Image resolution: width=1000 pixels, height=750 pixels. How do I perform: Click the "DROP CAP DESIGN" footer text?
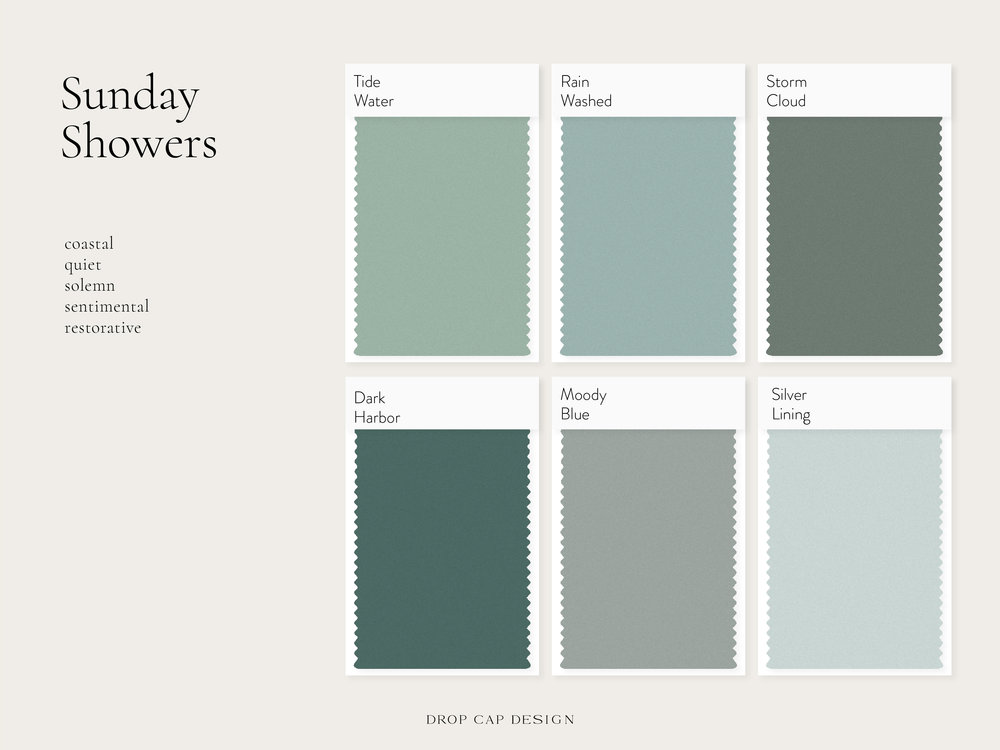coord(499,718)
